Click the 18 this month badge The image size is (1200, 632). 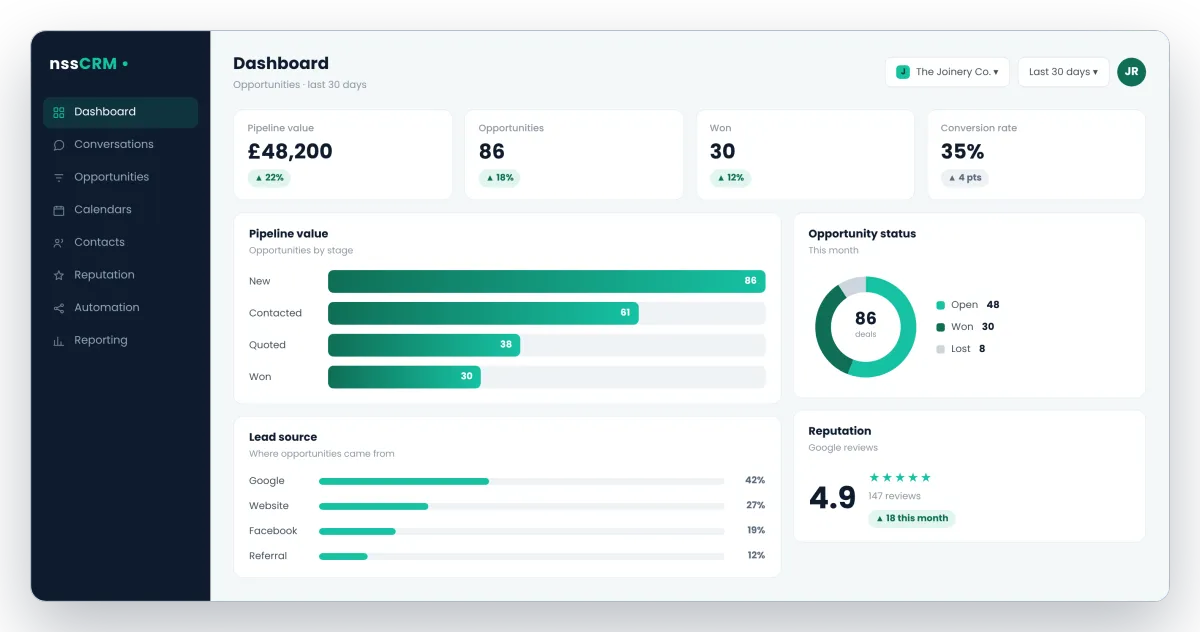tap(912, 518)
